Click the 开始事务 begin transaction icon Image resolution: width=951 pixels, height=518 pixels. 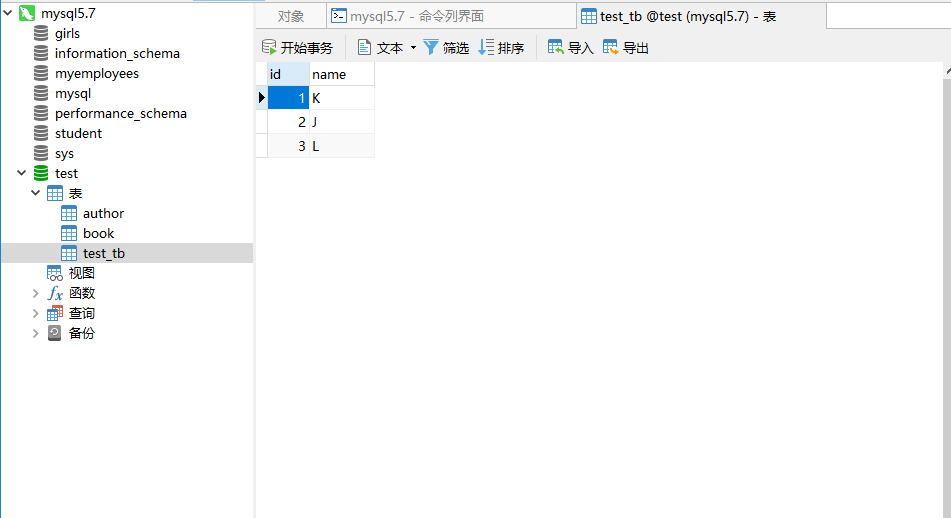click(269, 47)
